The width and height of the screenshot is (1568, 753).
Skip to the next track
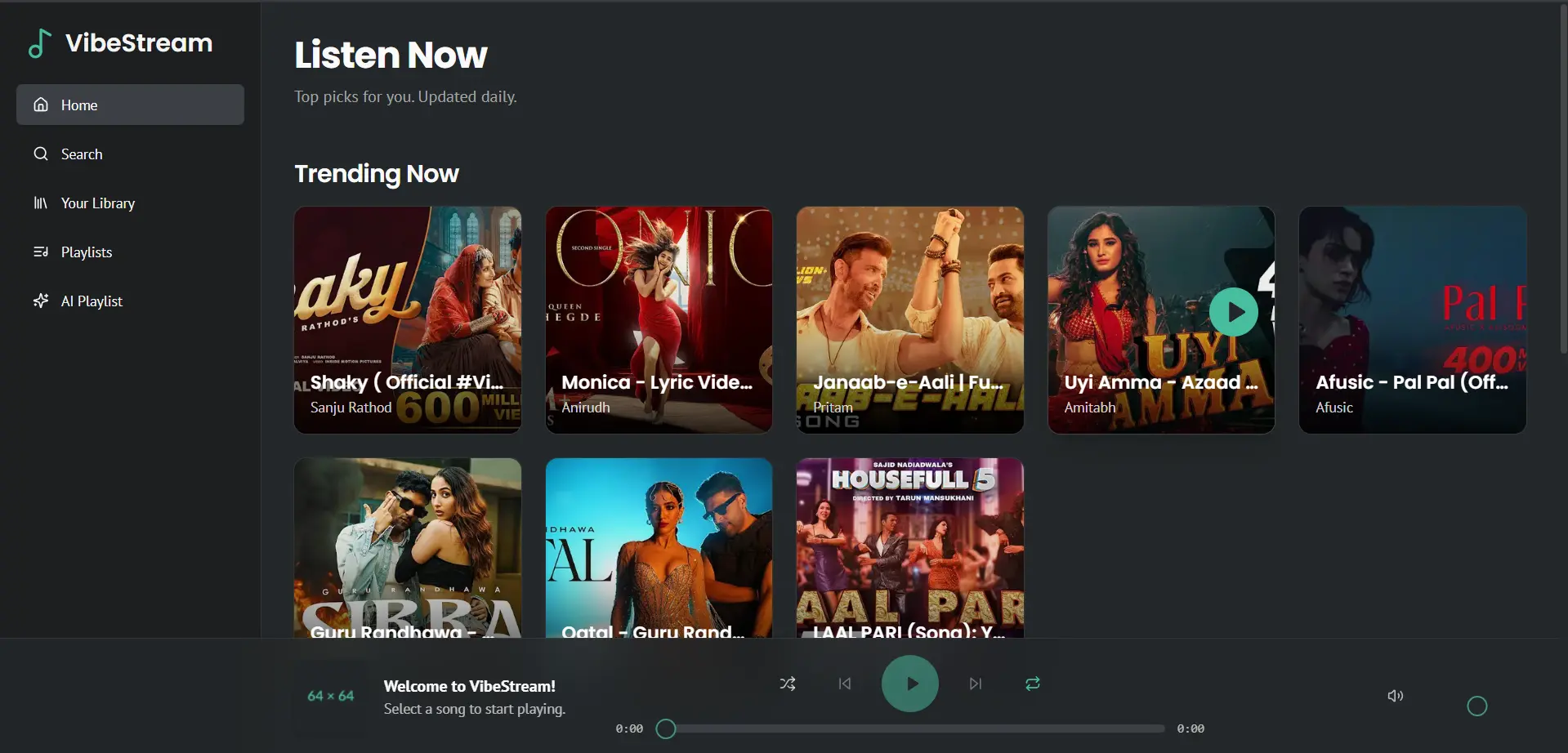click(975, 684)
